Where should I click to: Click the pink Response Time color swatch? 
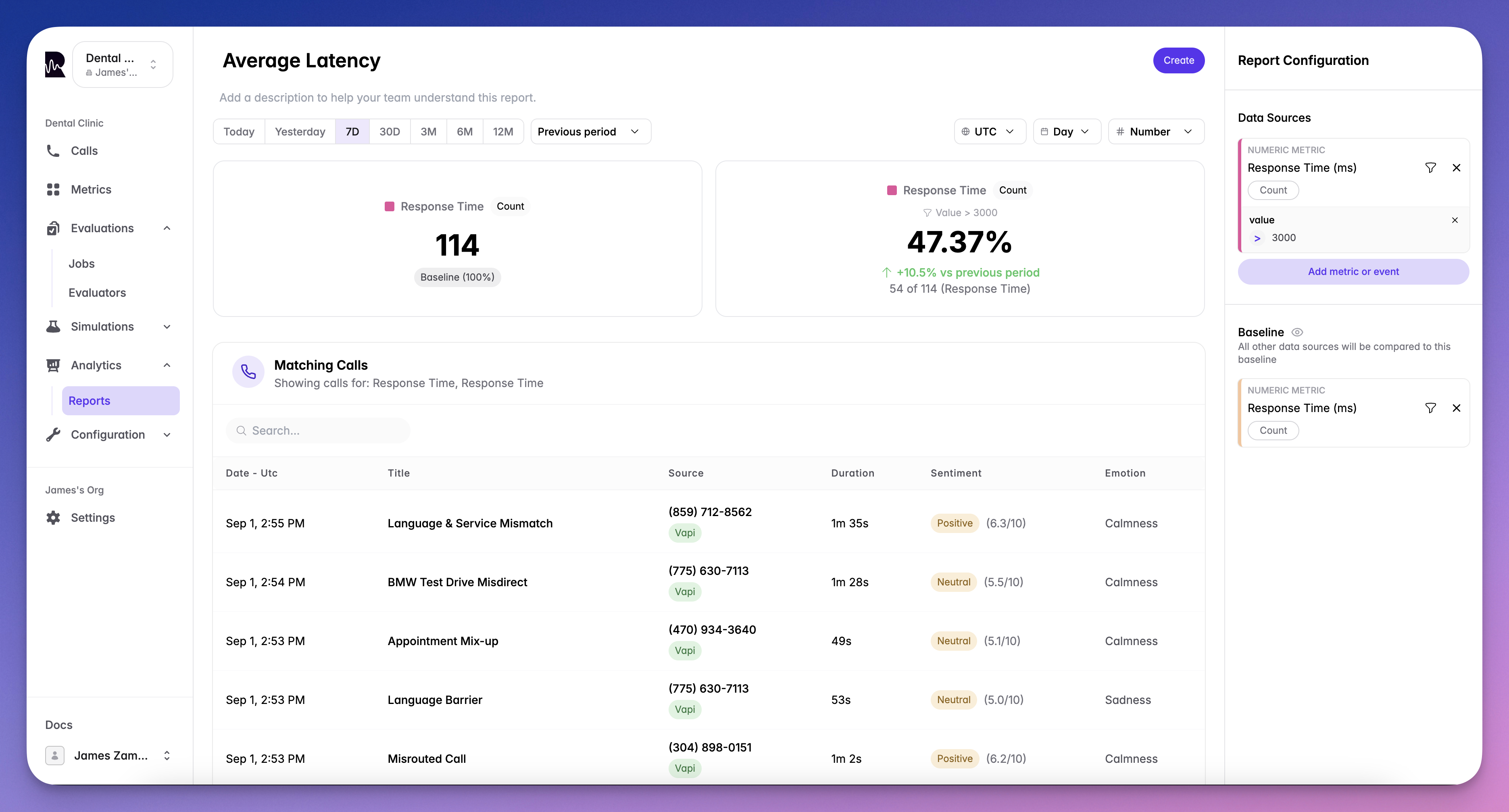click(x=389, y=206)
